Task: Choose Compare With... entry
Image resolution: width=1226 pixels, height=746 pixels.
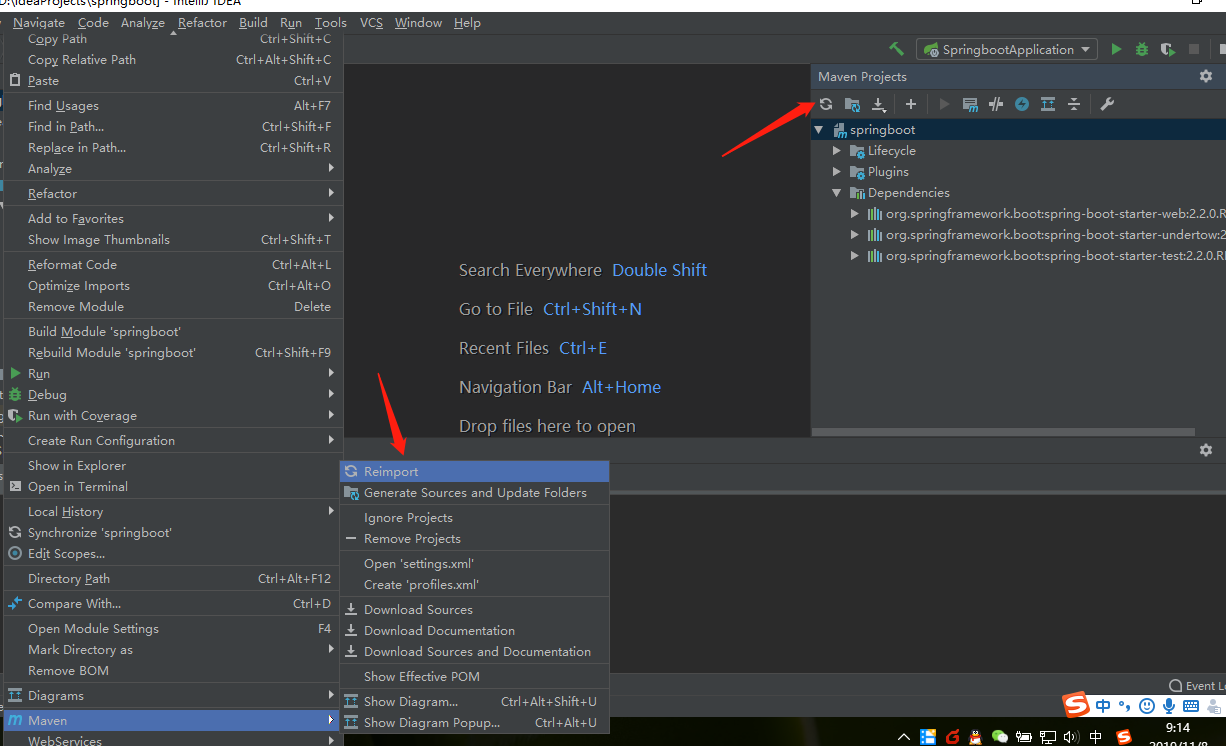Action: (172, 604)
